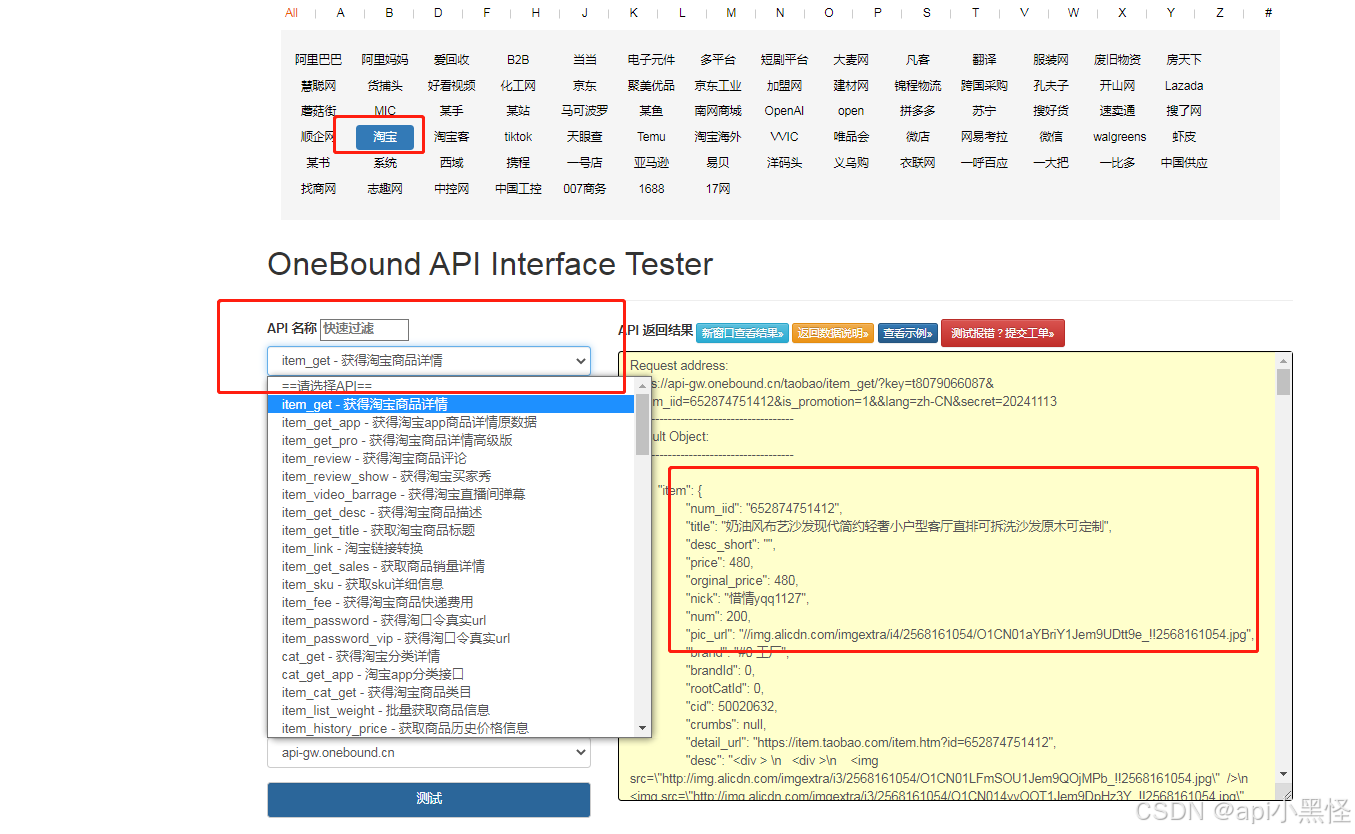Open walgreens platform link
This screenshot has height=834, width=1355.
click(x=1119, y=137)
